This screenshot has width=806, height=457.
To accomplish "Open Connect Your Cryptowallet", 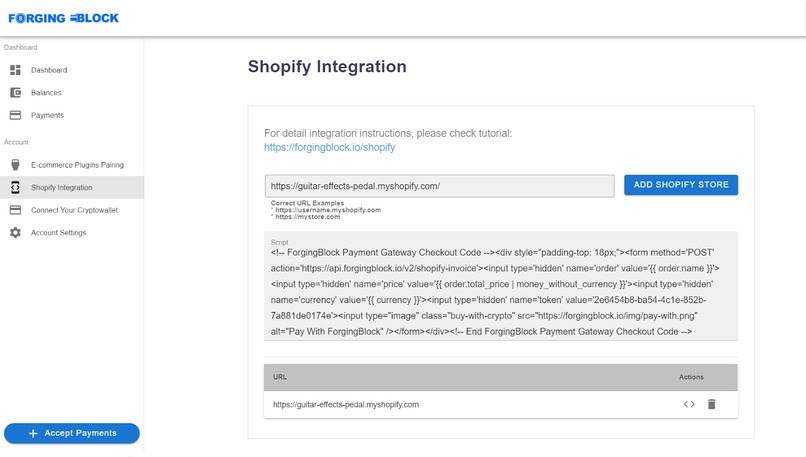I will (x=72, y=210).
